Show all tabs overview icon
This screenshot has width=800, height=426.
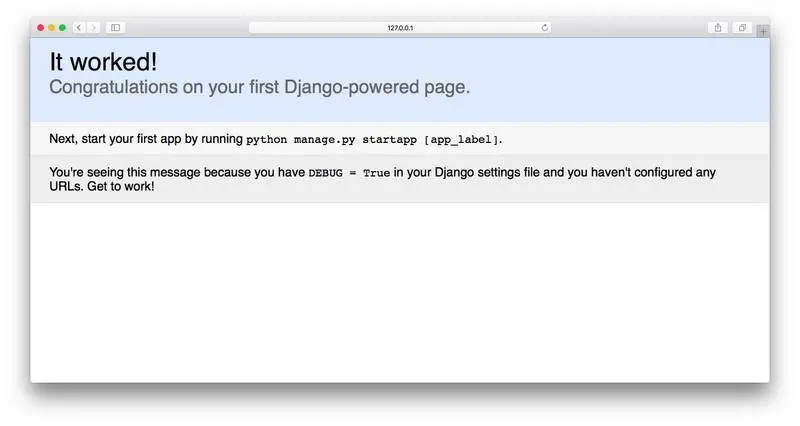click(x=742, y=28)
